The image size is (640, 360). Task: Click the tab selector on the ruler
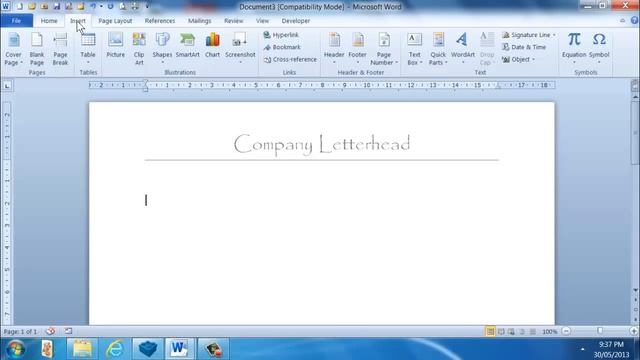[x=7, y=86]
